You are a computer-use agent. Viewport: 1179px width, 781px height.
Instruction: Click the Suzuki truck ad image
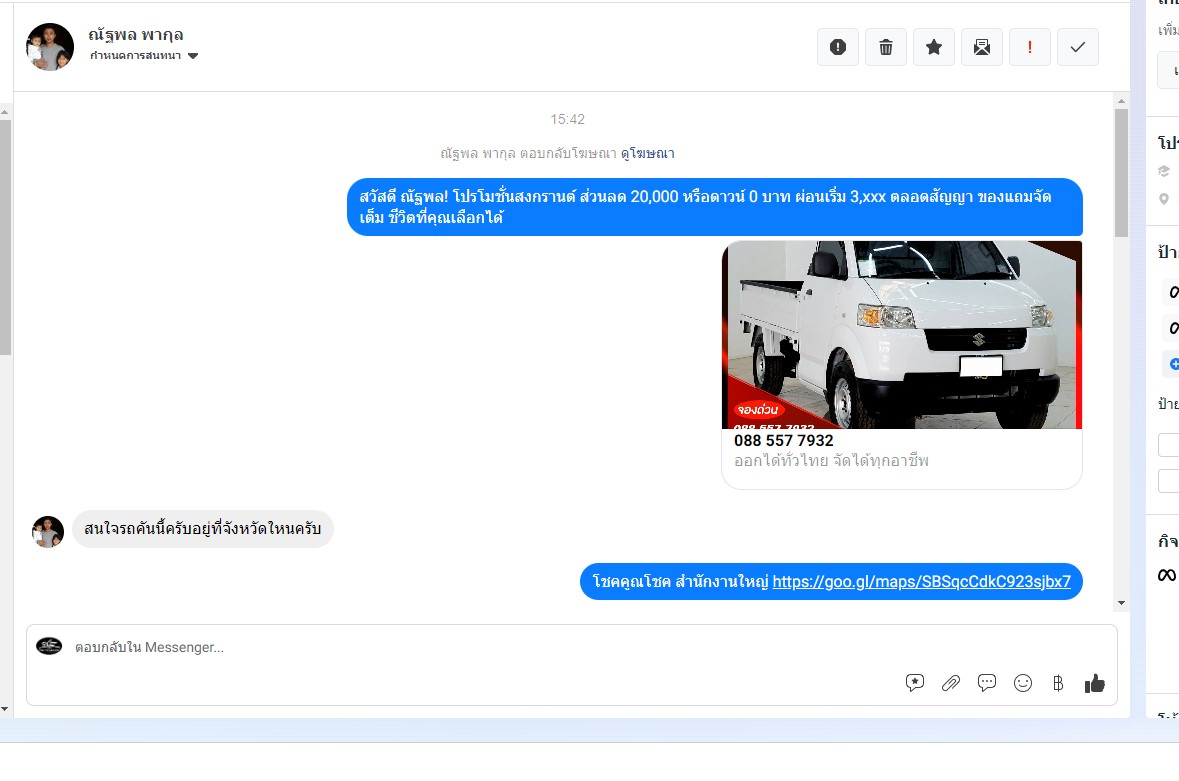(x=901, y=334)
